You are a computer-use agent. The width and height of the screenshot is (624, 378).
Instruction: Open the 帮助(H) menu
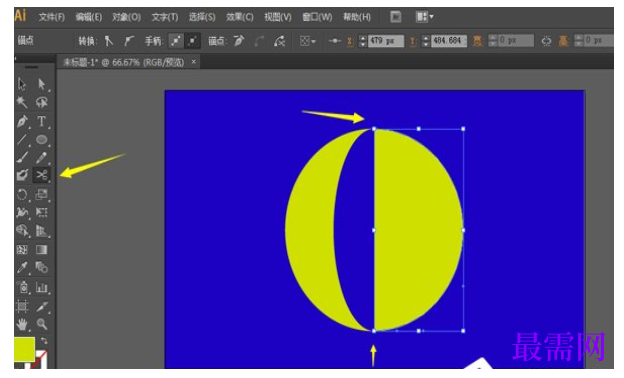[x=357, y=17]
